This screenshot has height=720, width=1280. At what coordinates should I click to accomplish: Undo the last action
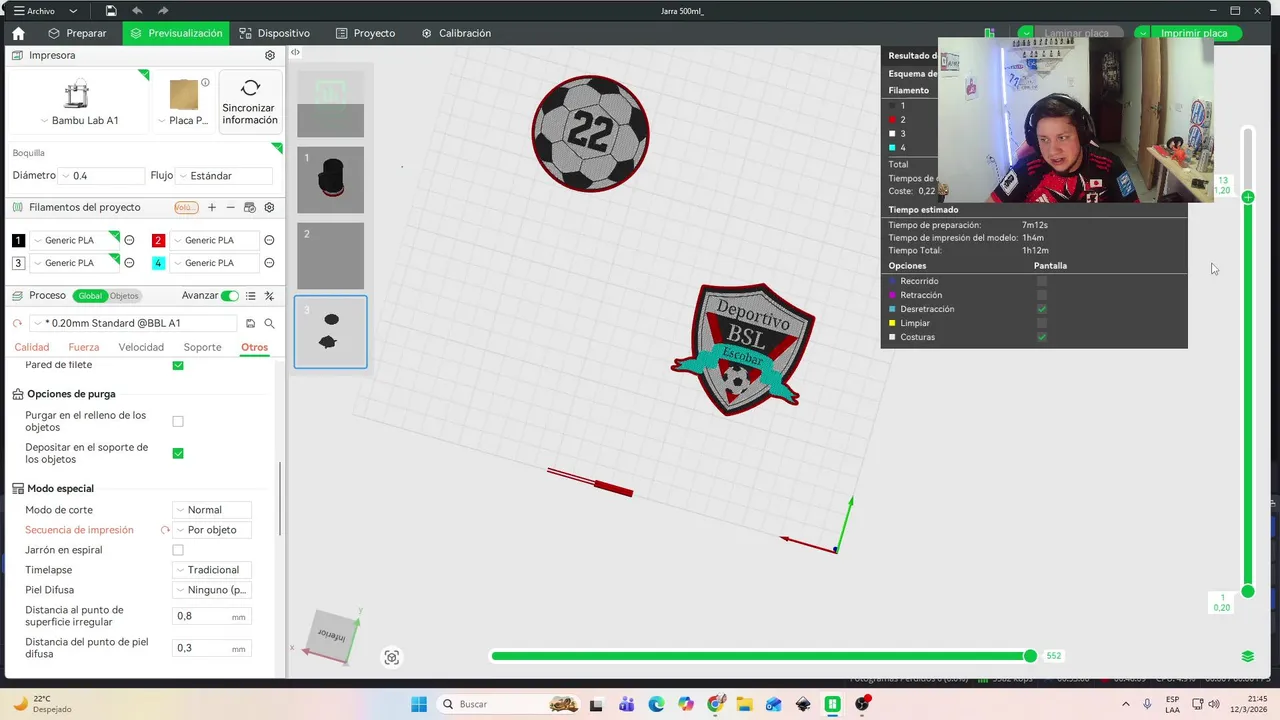pos(137,11)
